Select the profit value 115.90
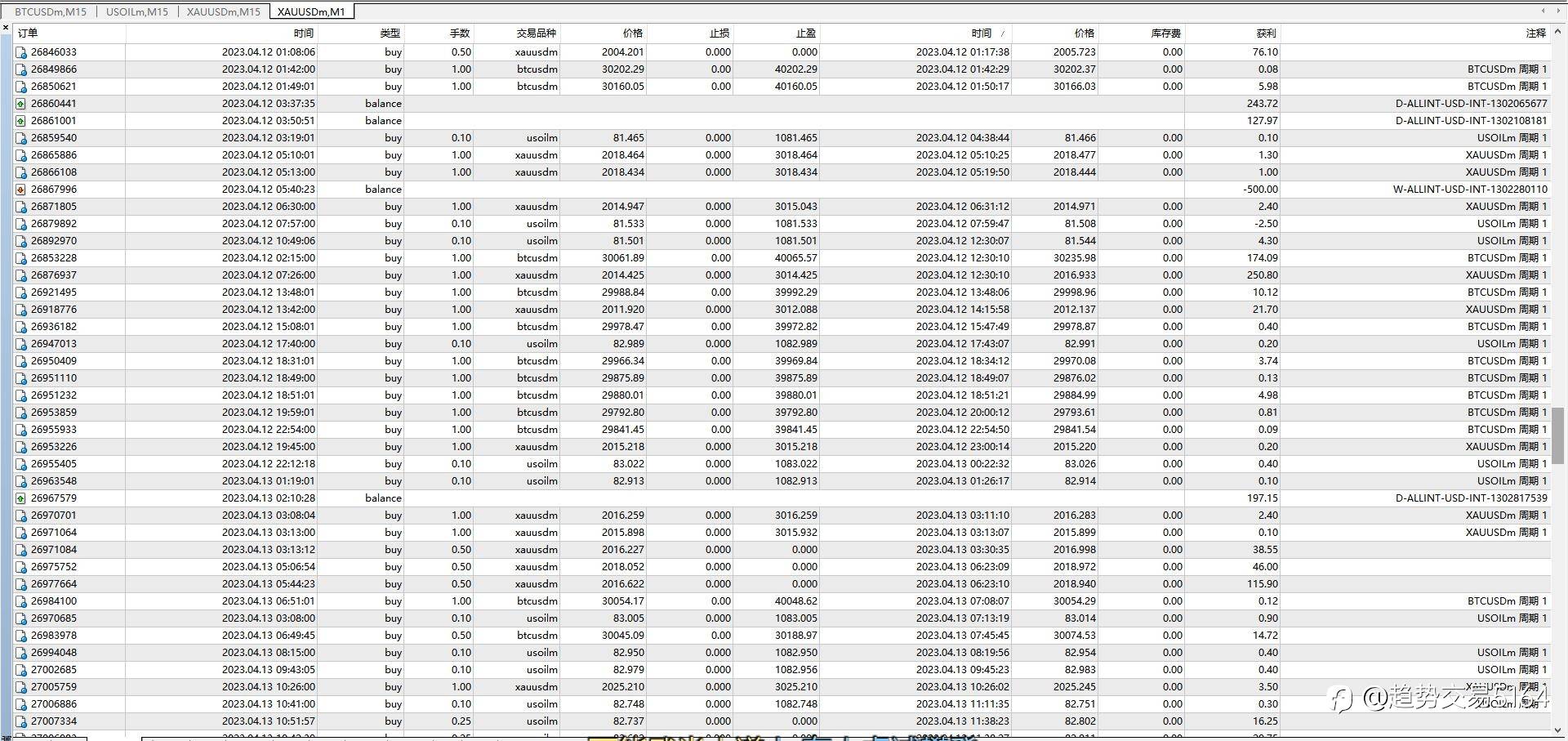The width and height of the screenshot is (1568, 741). [x=1263, y=584]
